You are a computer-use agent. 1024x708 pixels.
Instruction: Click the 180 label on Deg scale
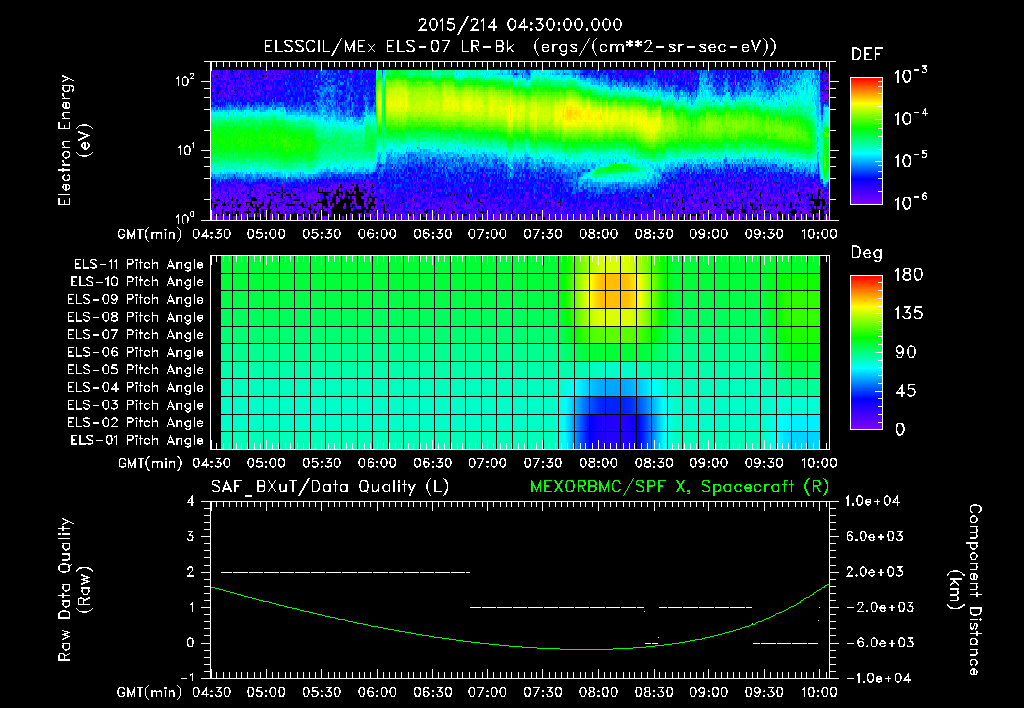click(908, 275)
